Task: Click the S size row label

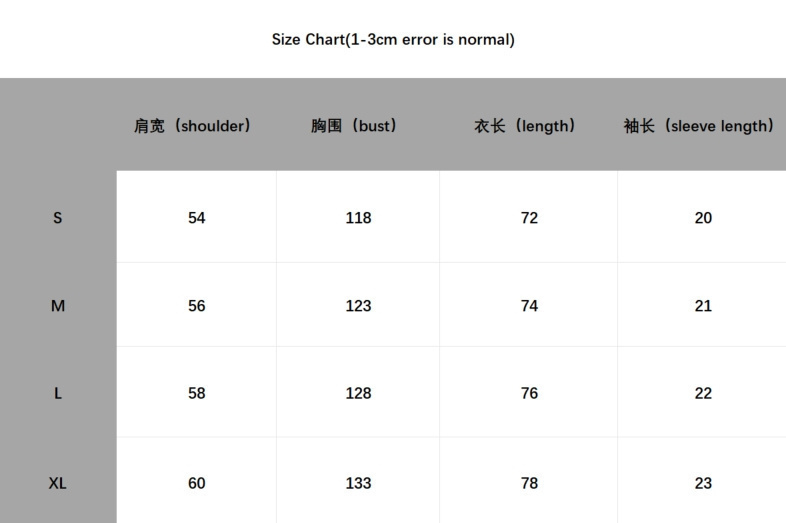Action: [x=58, y=218]
